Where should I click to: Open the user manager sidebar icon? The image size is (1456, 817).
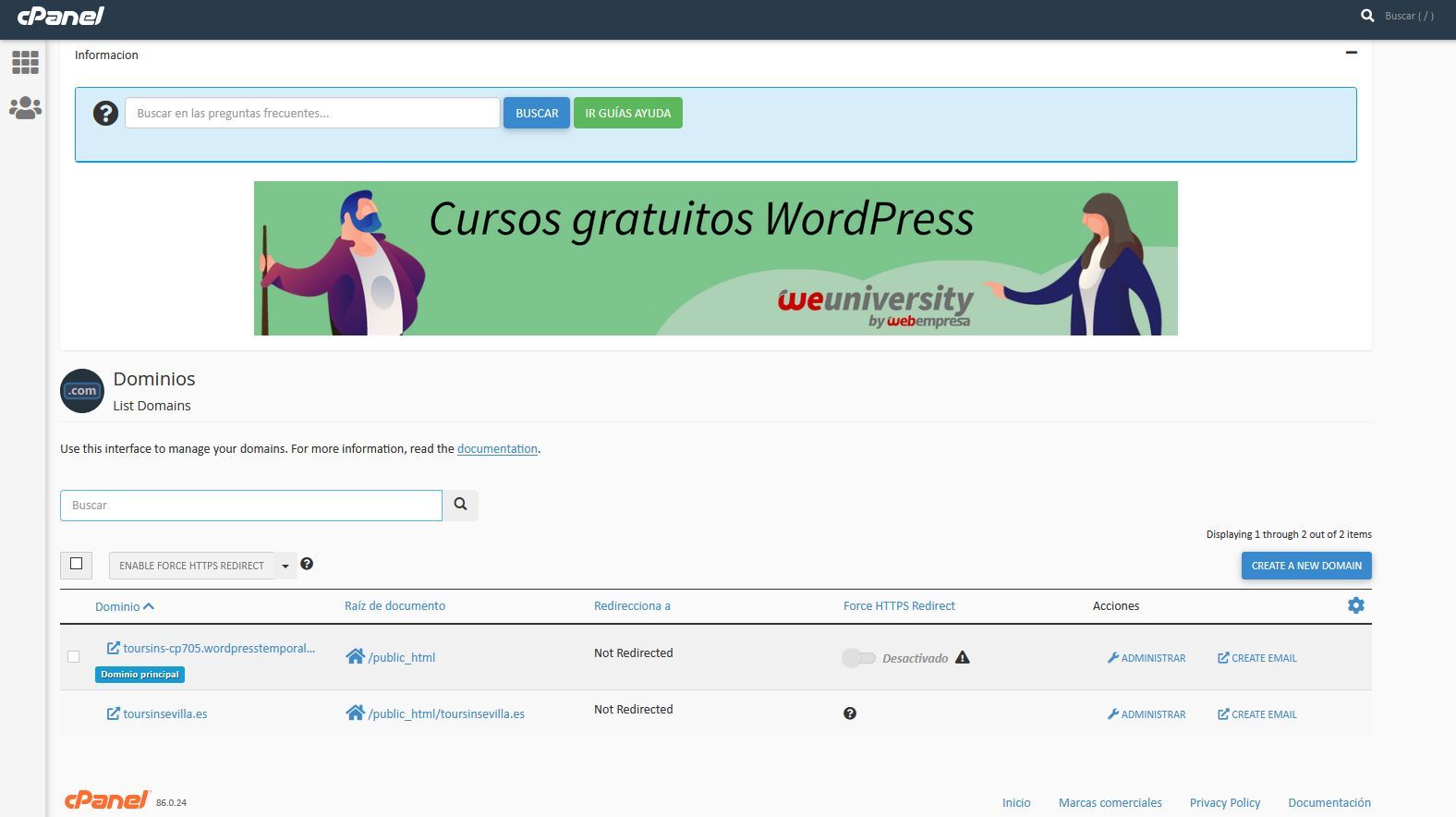pyautogui.click(x=25, y=108)
